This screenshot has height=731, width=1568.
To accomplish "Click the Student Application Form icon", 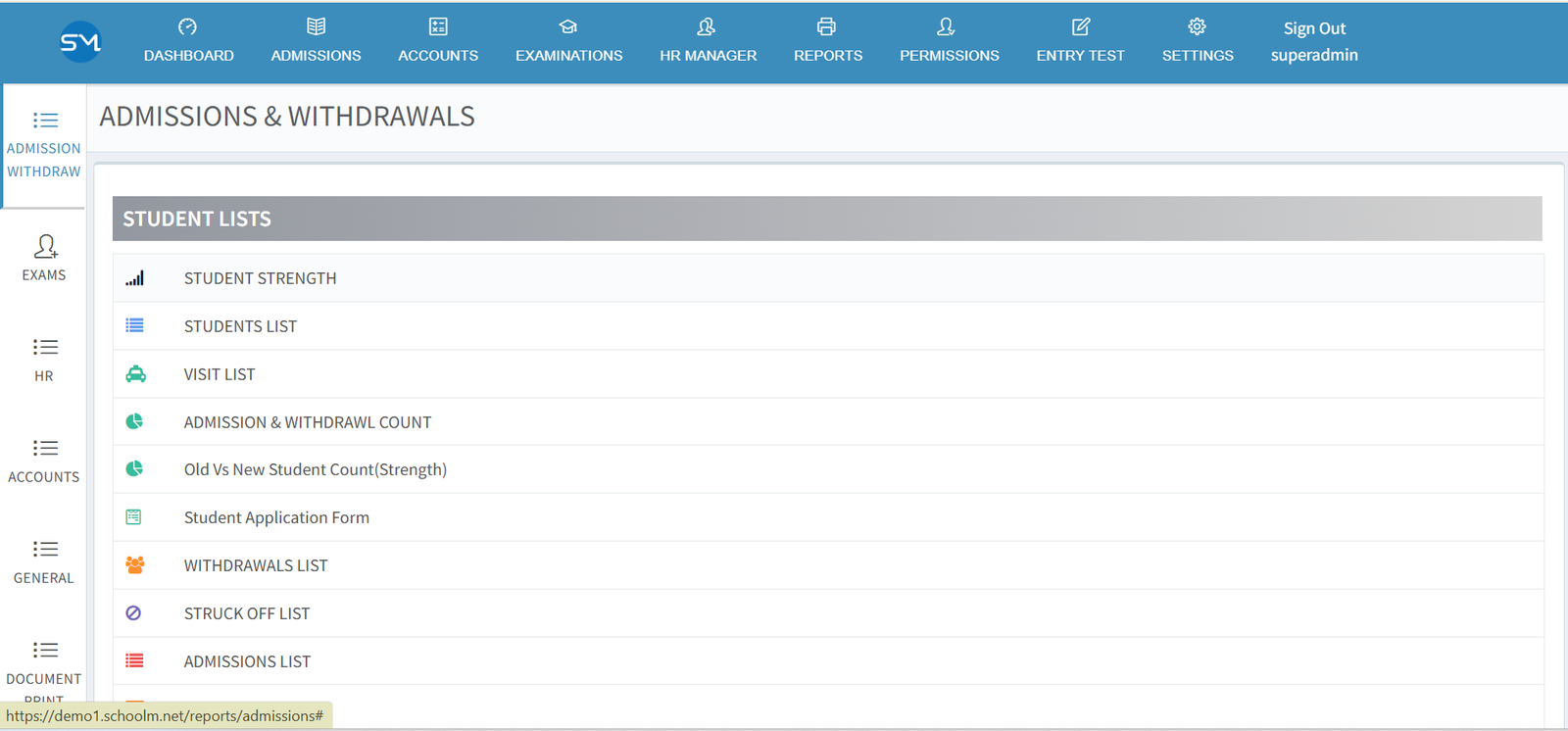I will [134, 517].
